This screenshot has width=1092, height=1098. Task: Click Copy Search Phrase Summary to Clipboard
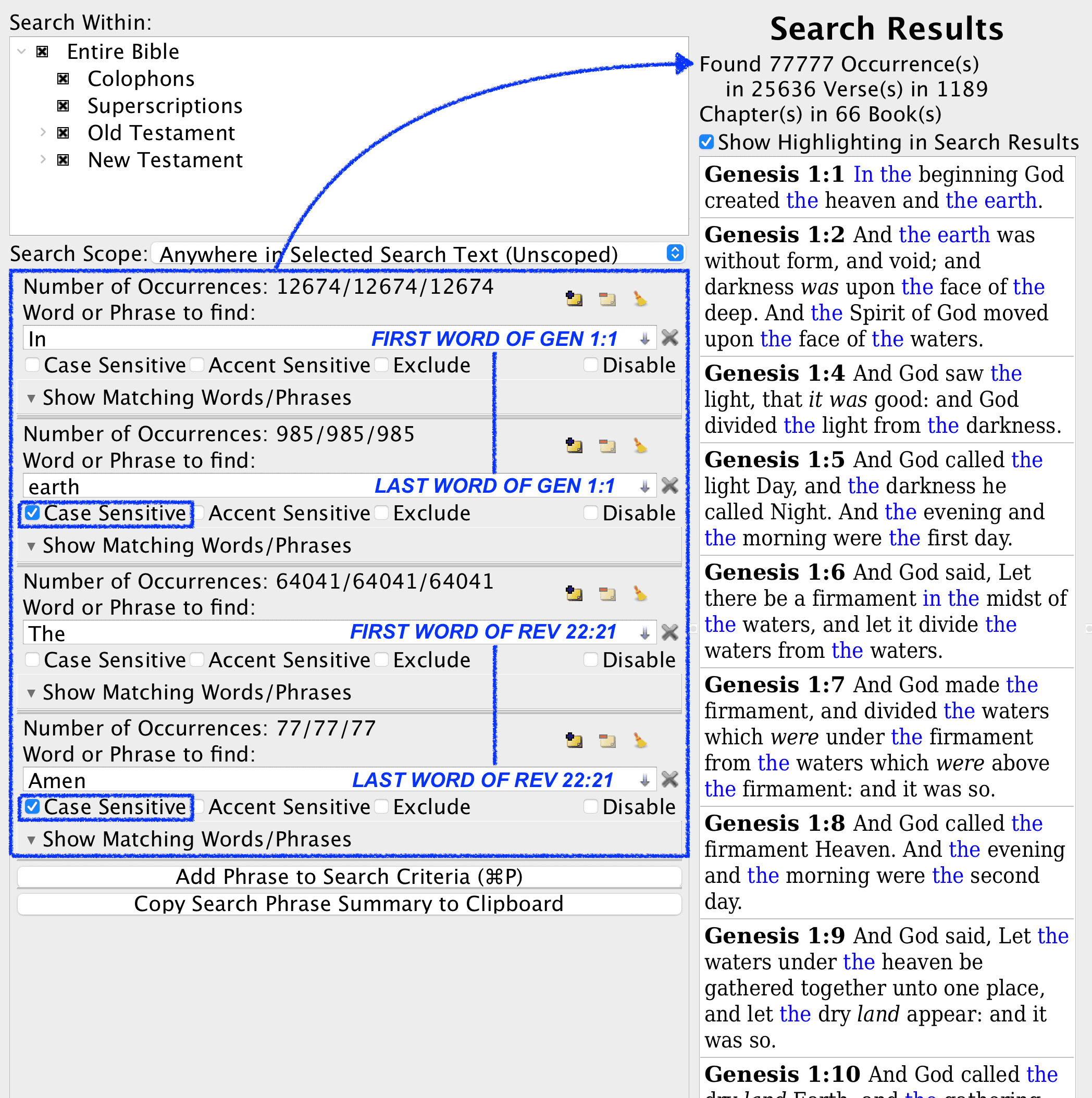[349, 904]
